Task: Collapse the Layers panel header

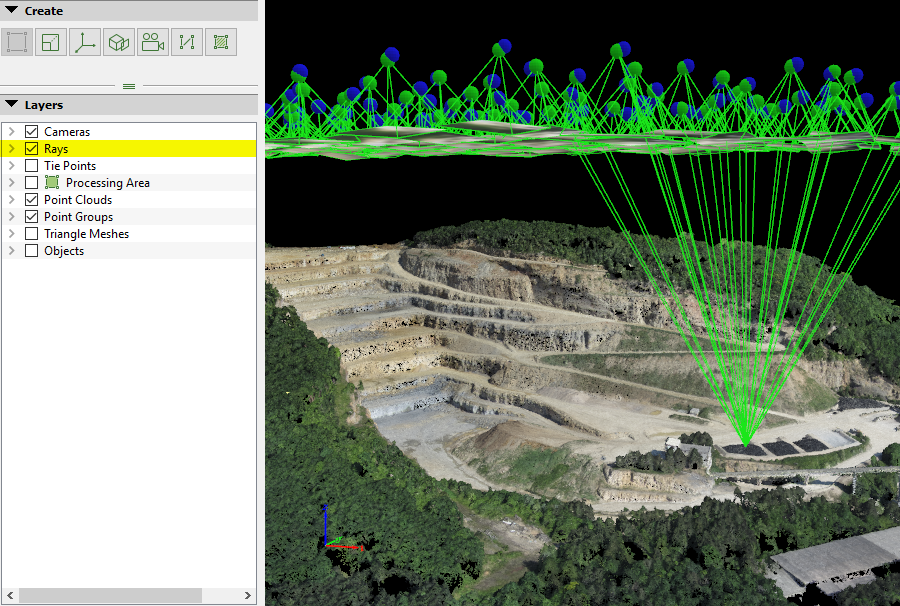Action: [x=12, y=105]
